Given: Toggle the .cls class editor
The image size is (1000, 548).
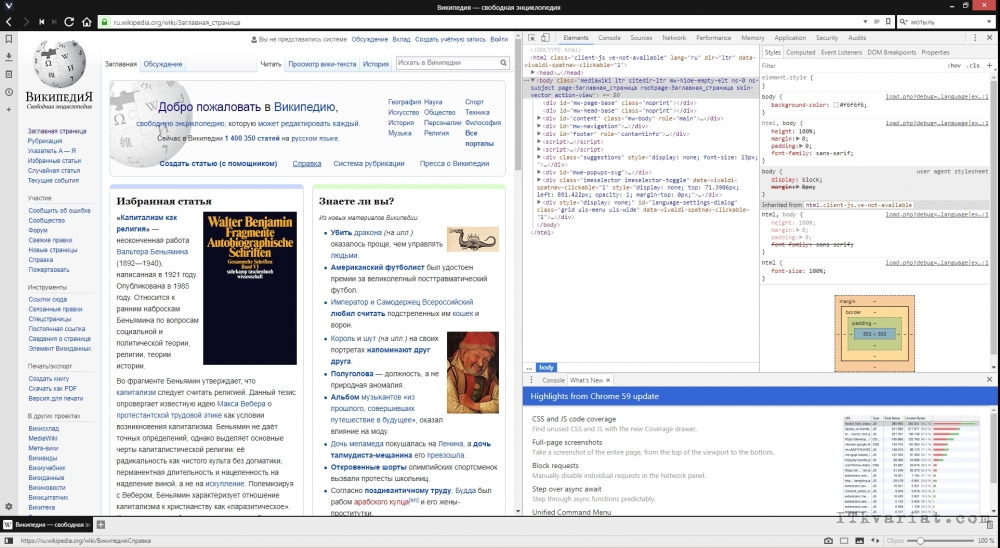Looking at the screenshot, I should pos(973,65).
